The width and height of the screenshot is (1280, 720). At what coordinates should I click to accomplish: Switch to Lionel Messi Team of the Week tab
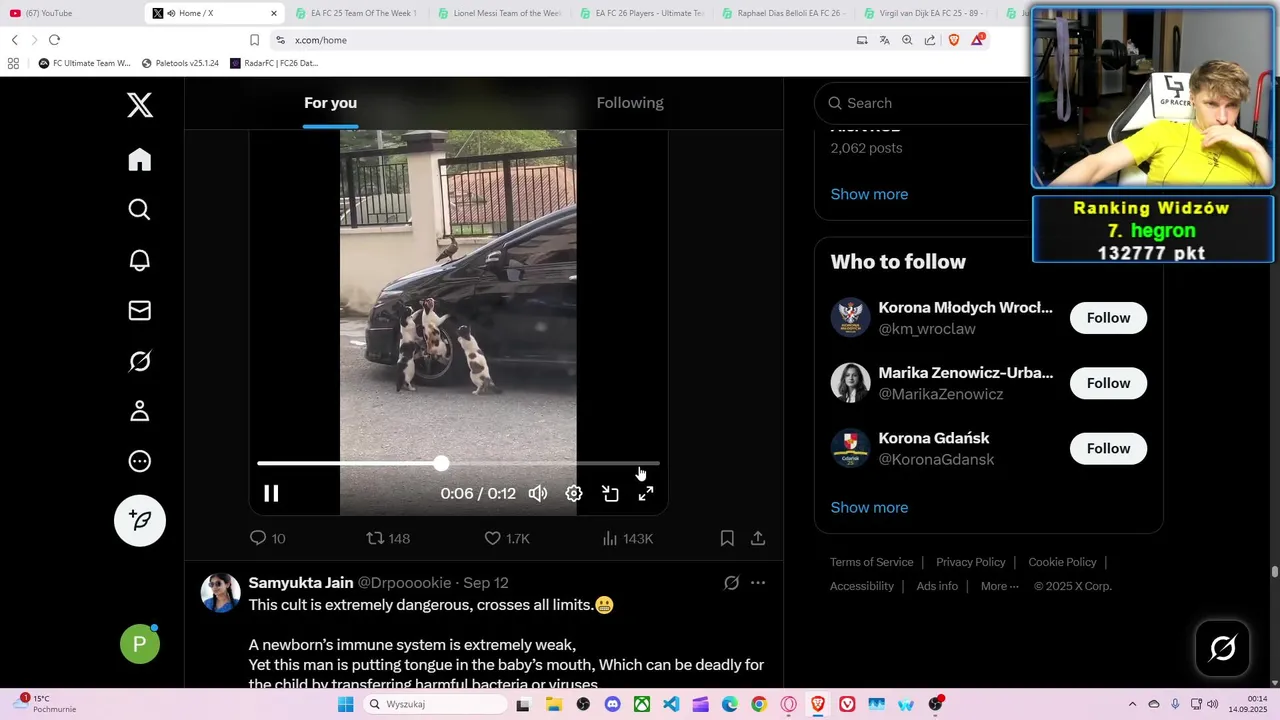coord(498,13)
